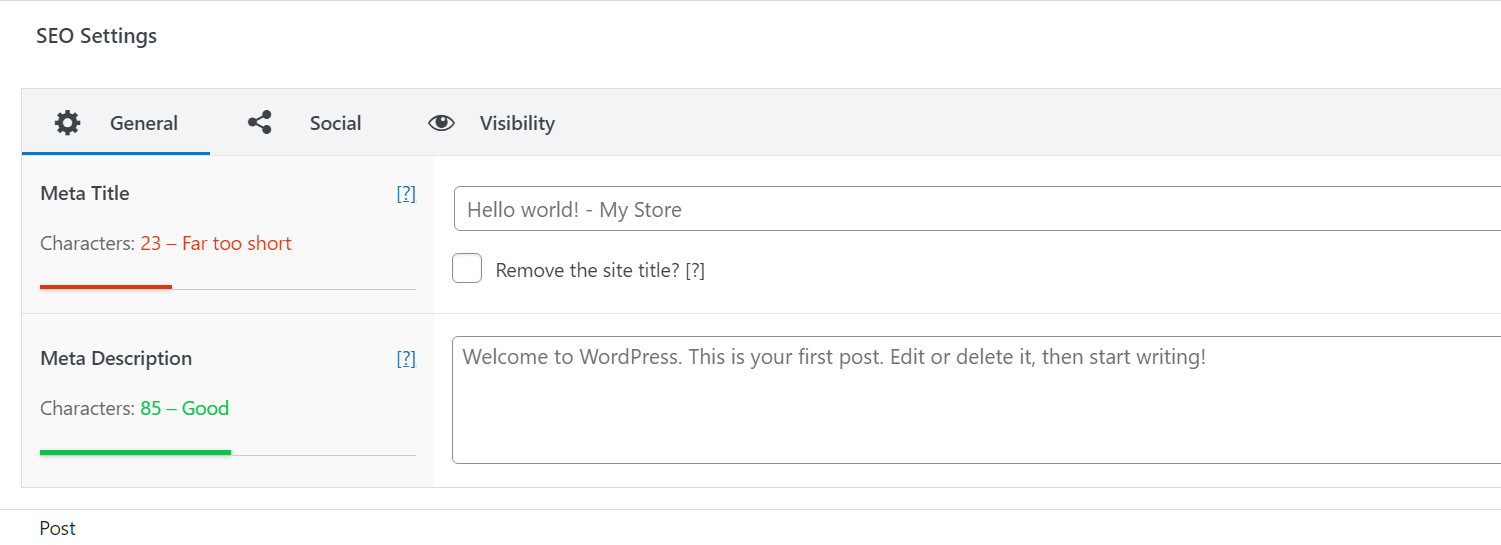Click the green Meta Description length bar
The width and height of the screenshot is (1501, 545).
(x=135, y=452)
